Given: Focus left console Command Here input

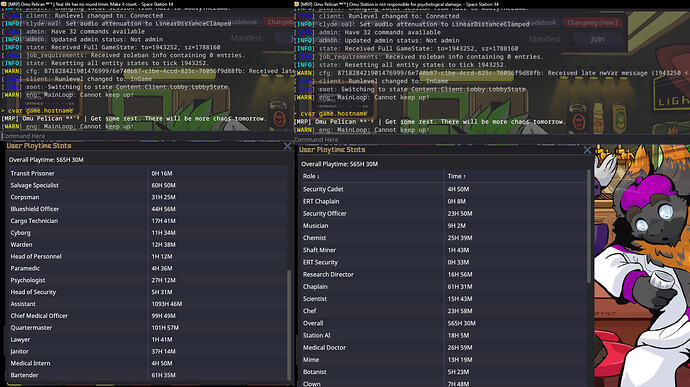Looking at the screenshot, I should click(147, 136).
